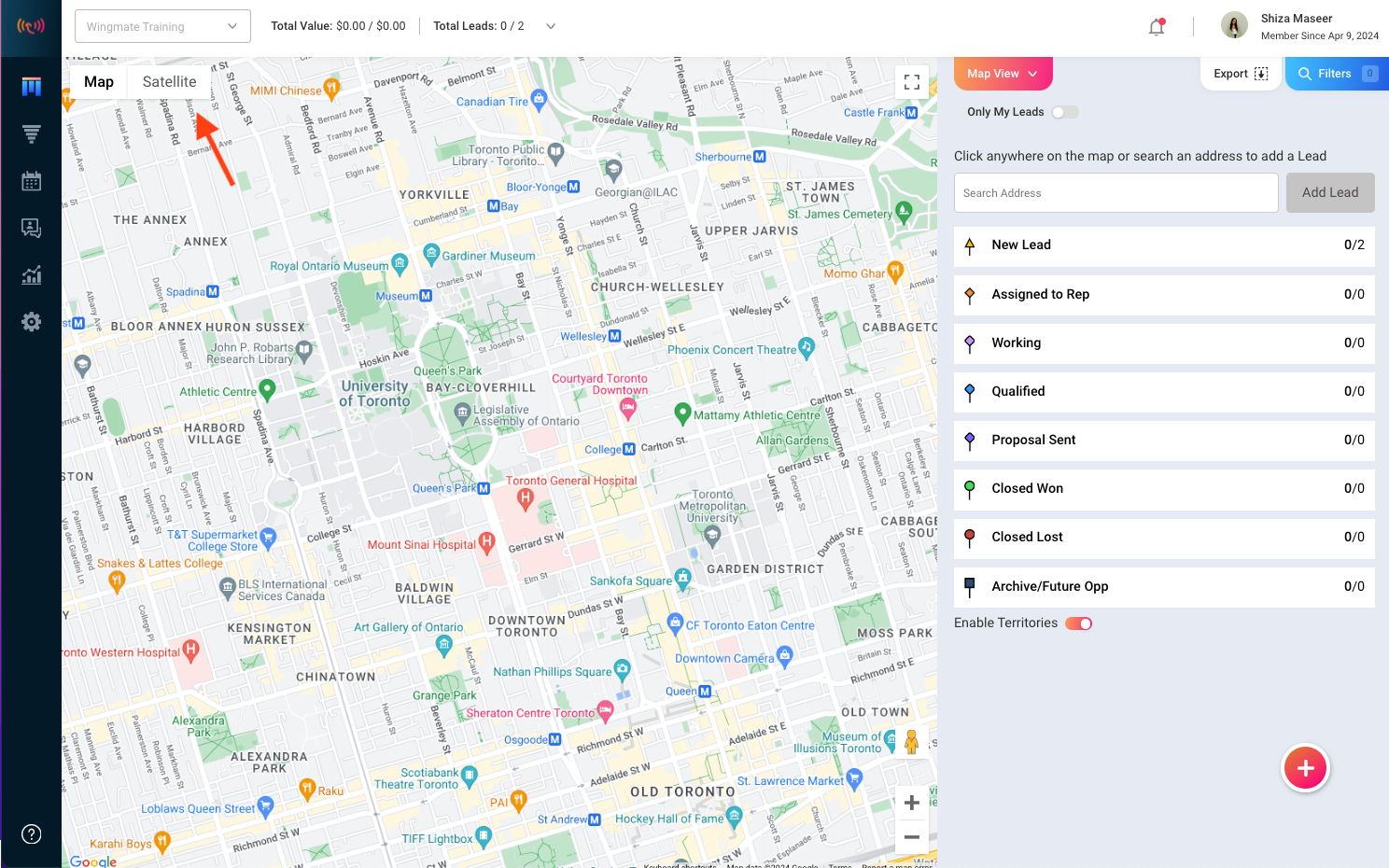Click Shiza Maseer profile avatar
Viewport: 1389px width, 868px height.
tap(1234, 25)
